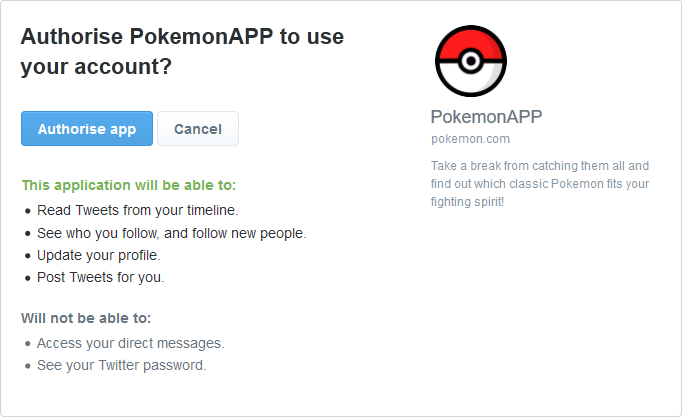The width and height of the screenshot is (682, 417).
Task: Cancel the authorisation request
Action: tap(198, 129)
